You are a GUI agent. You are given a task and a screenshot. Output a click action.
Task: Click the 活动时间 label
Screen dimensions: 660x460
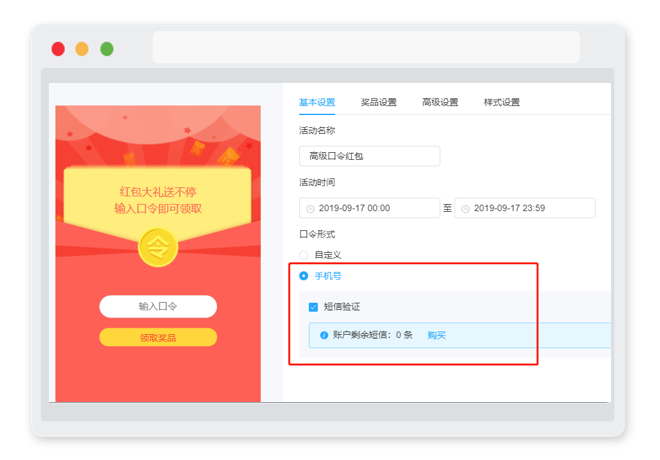pyautogui.click(x=317, y=182)
